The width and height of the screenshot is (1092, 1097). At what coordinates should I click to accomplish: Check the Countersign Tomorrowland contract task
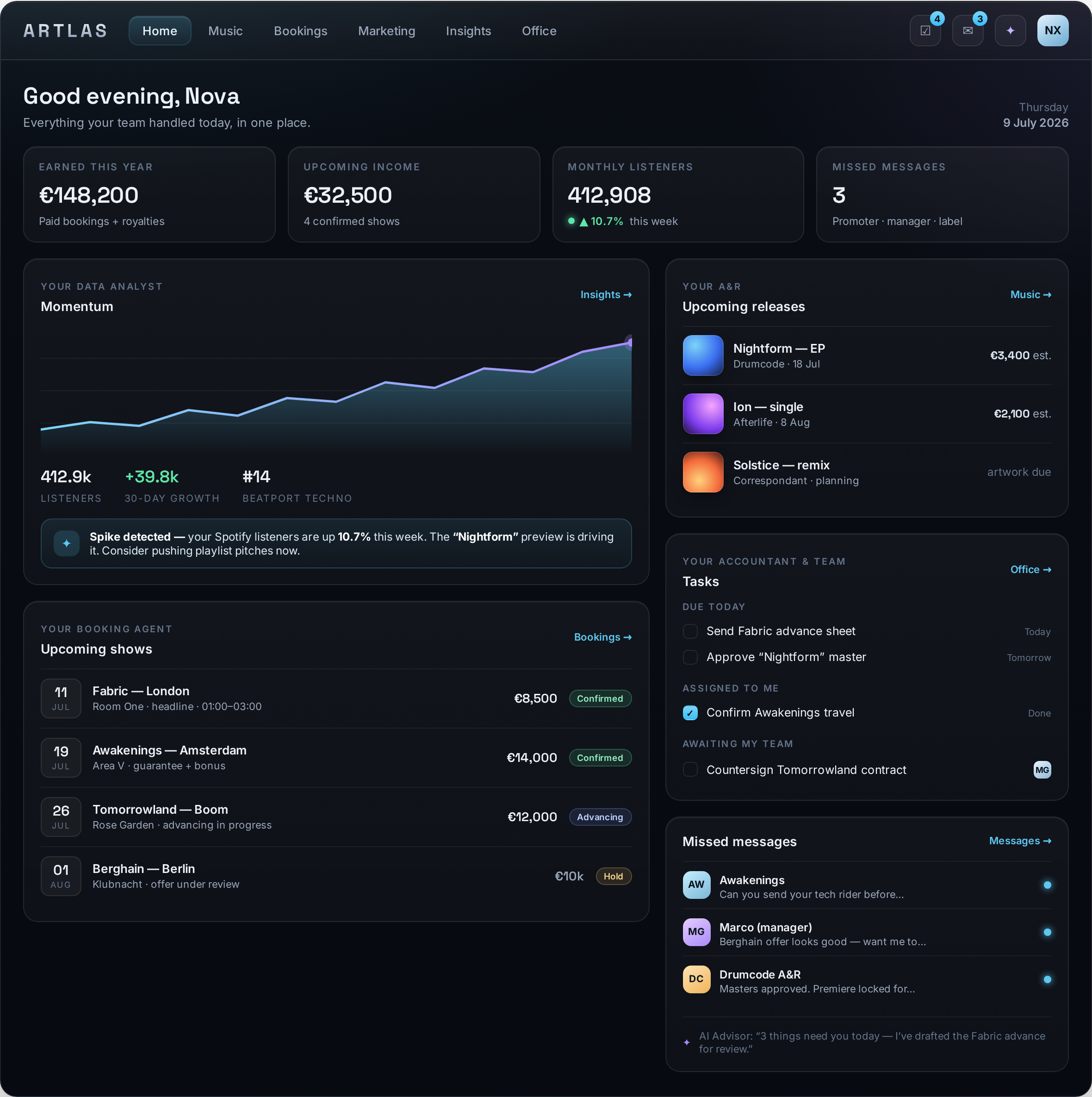[690, 770]
